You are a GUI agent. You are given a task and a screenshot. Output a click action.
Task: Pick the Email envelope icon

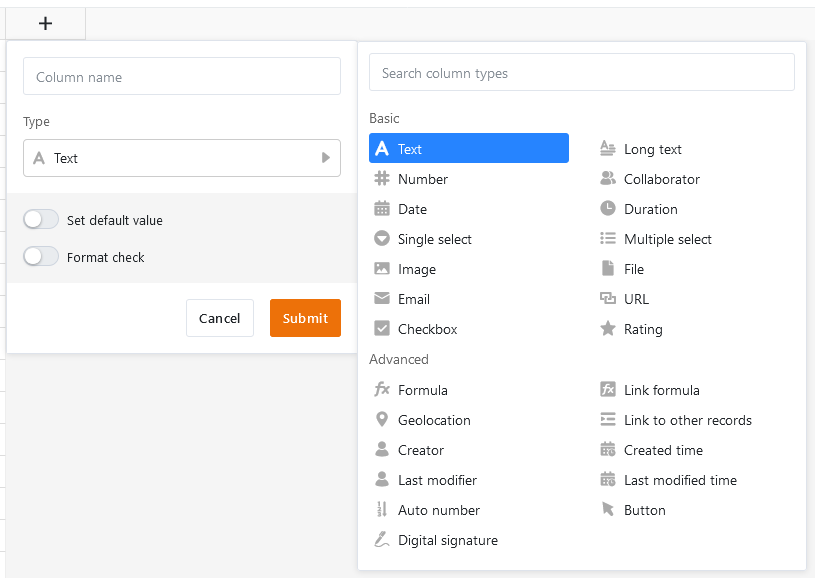tap(381, 299)
